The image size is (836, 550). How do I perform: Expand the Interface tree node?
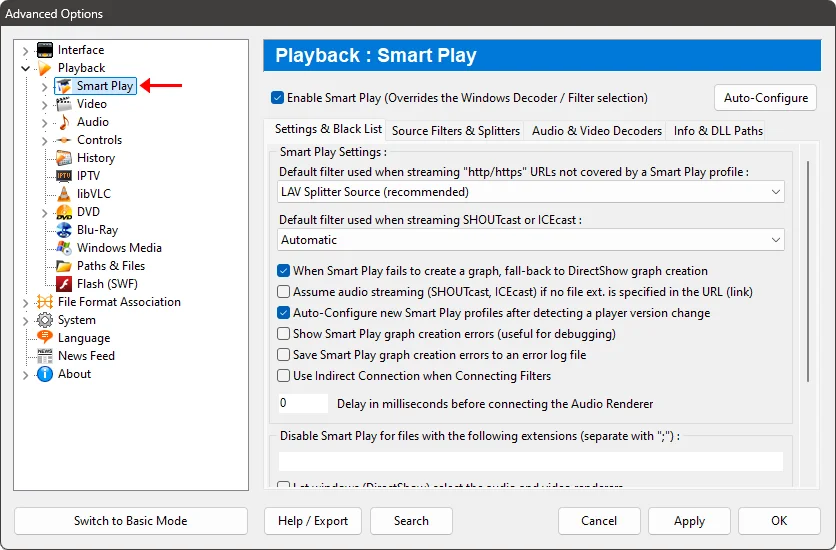pyautogui.click(x=25, y=51)
